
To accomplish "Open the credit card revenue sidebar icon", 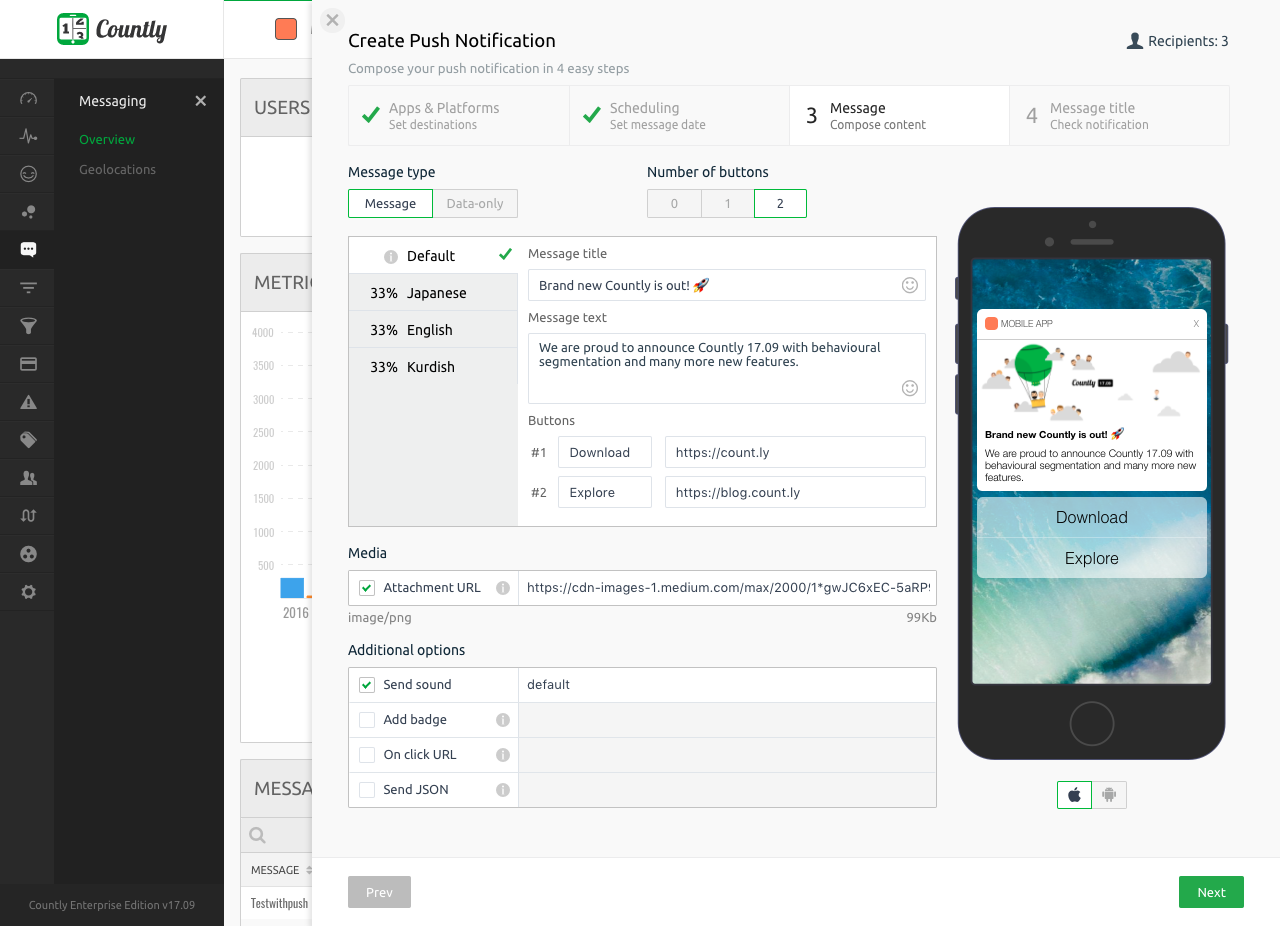I will 28,364.
